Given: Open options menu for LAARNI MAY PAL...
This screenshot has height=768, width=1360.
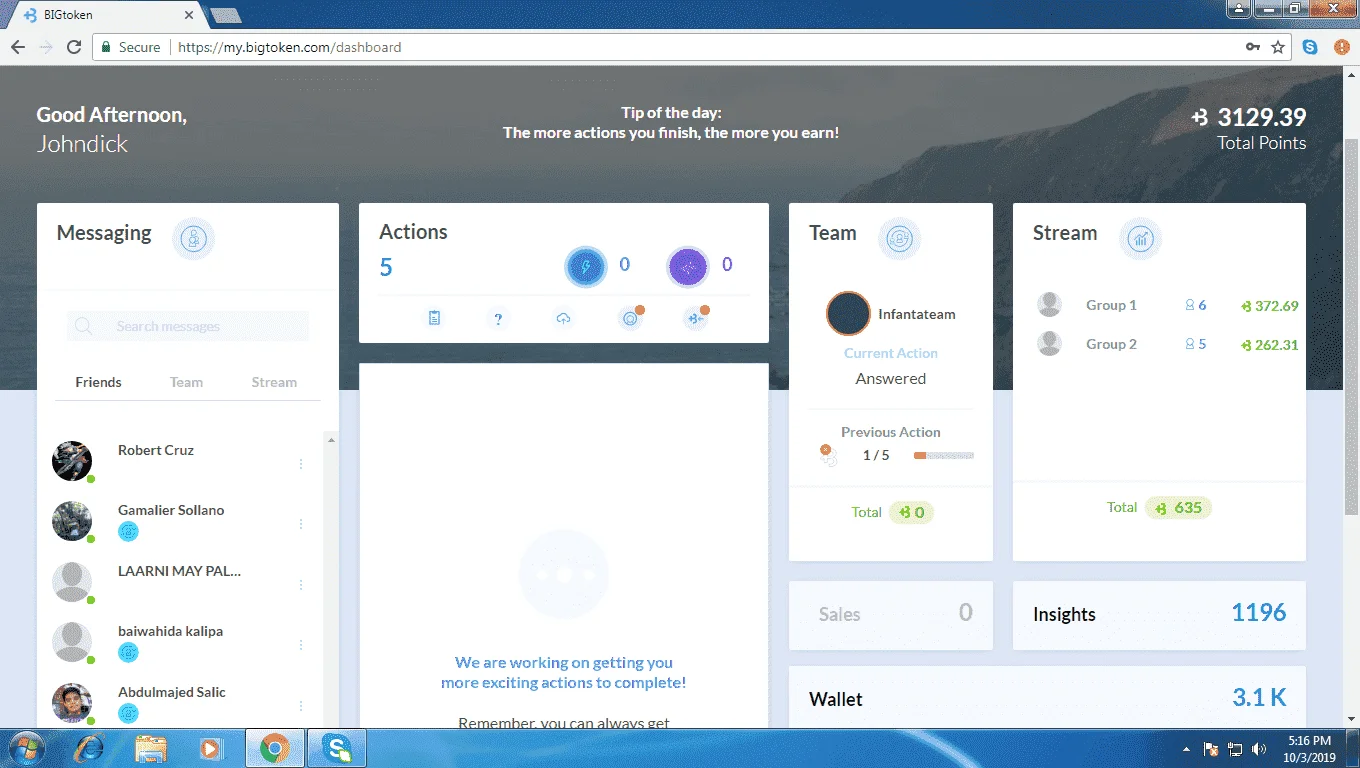Looking at the screenshot, I should [301, 585].
